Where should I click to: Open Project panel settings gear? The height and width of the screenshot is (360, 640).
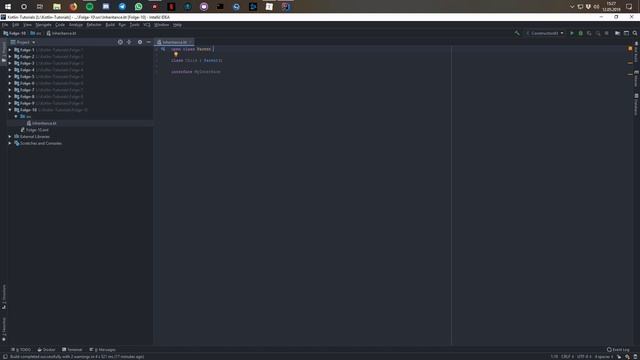tap(140, 42)
